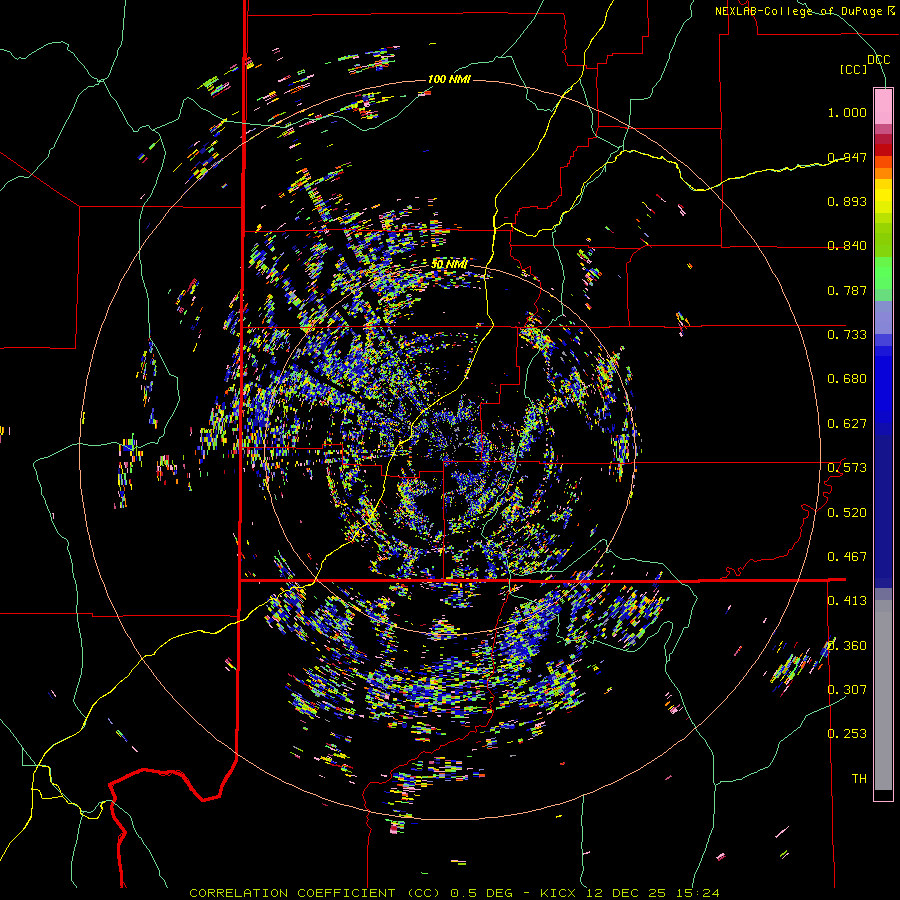Click the 50 NMI range ring label
900x900 pixels.
point(449,264)
